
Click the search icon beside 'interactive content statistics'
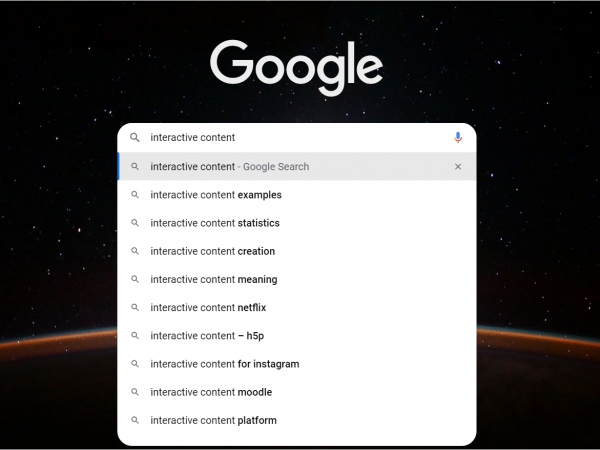click(x=135, y=223)
